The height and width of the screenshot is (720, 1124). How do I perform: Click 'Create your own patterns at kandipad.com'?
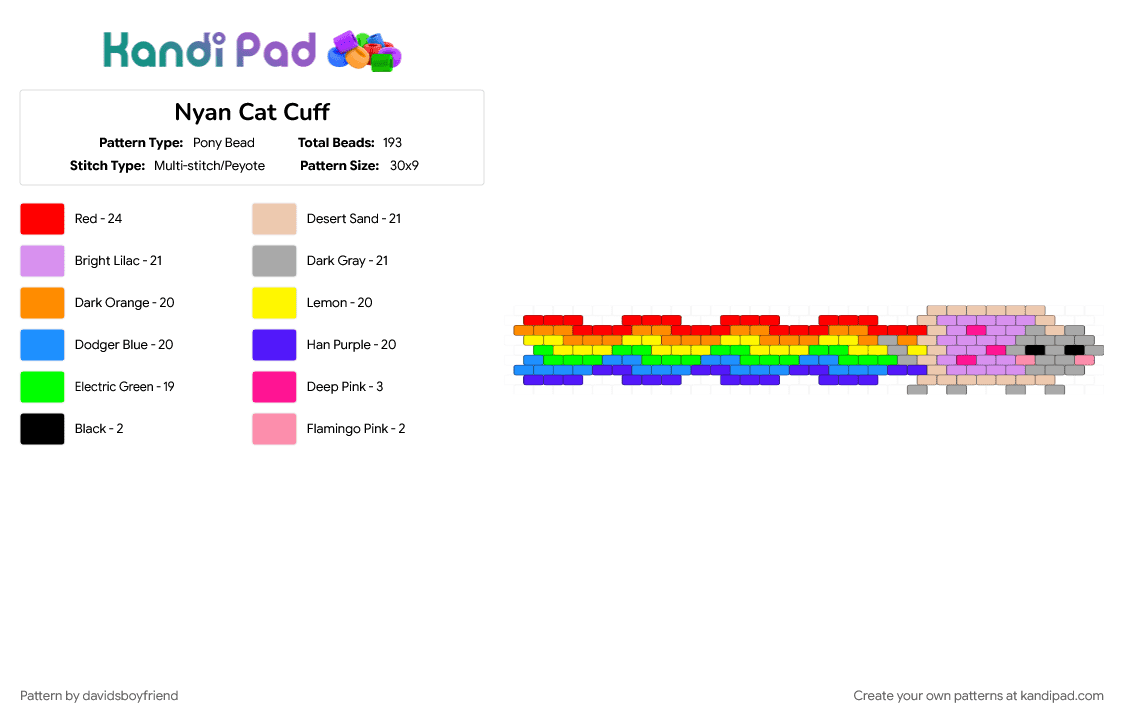tap(978, 696)
